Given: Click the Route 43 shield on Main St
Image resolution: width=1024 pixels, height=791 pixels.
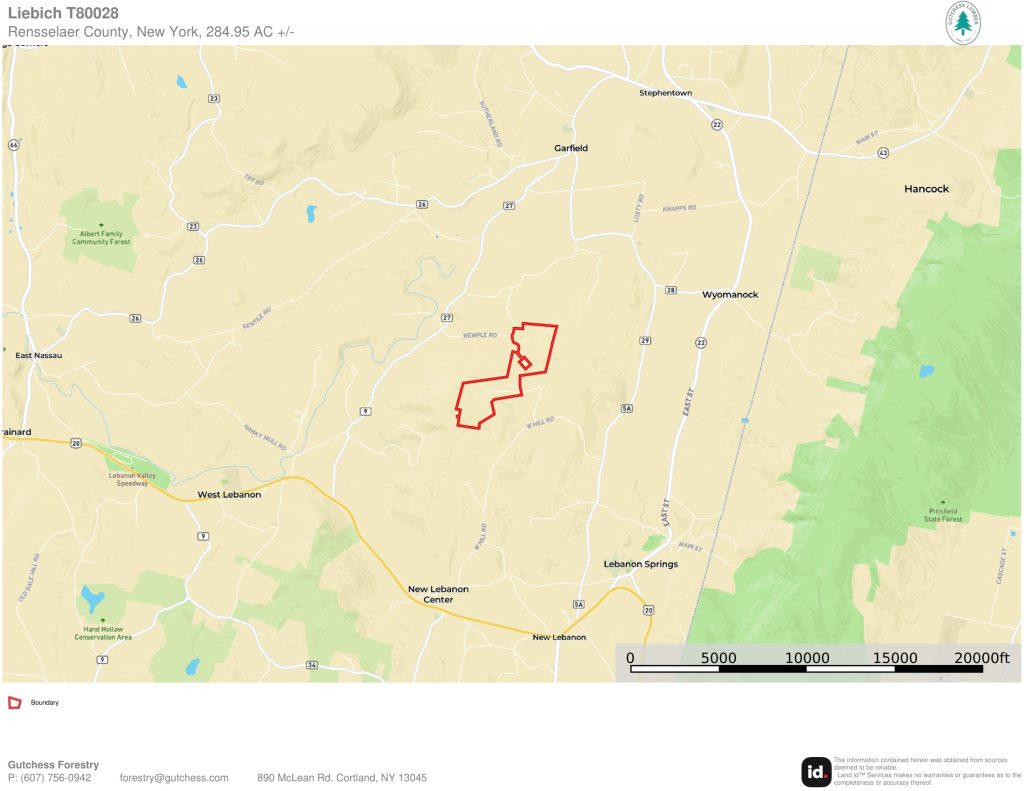Looking at the screenshot, I should click(x=883, y=153).
